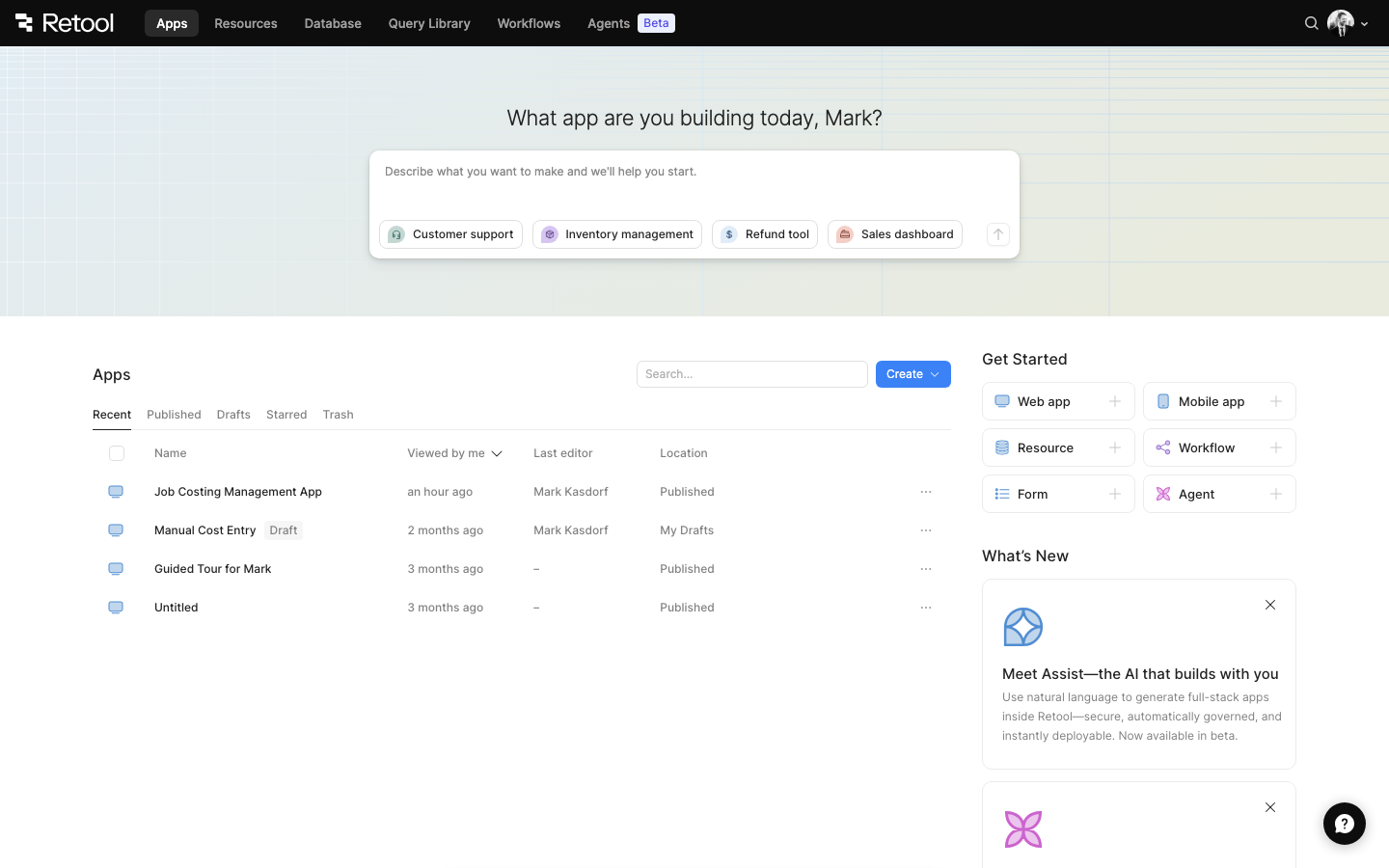Expand the Create dropdown button
The image size is (1389, 868).
point(912,374)
